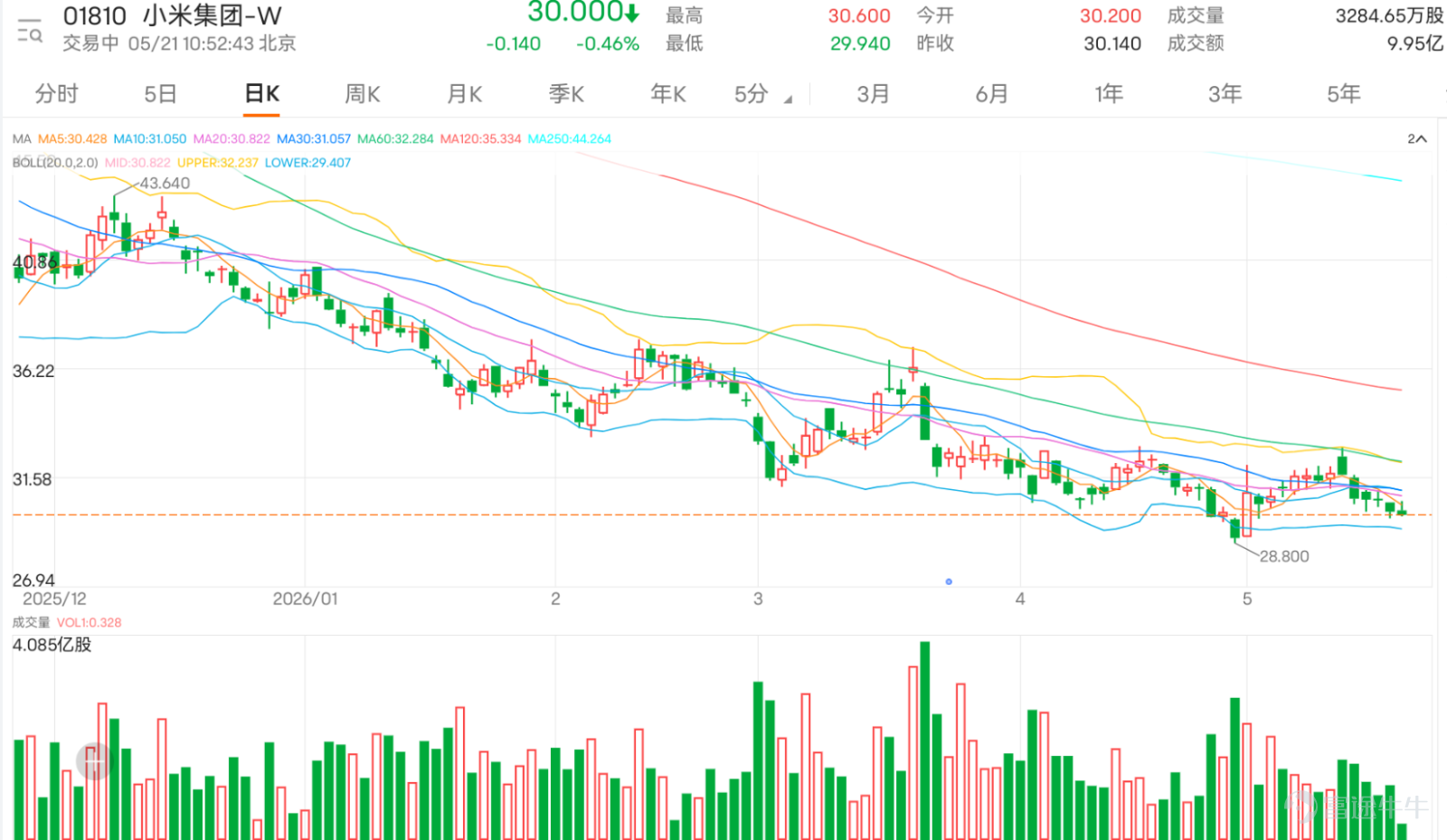Click the MA20:30.822 indicator label

point(232,139)
